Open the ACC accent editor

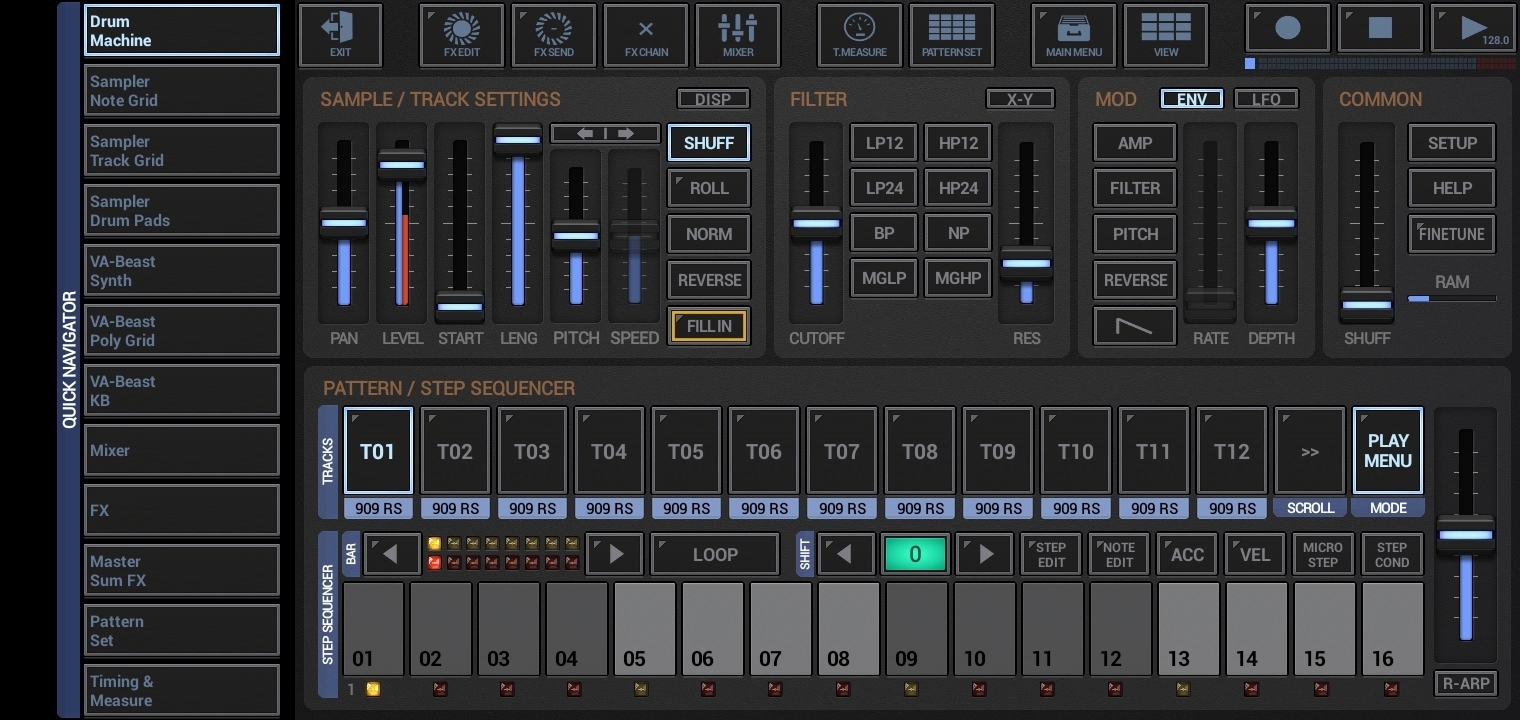point(1187,554)
